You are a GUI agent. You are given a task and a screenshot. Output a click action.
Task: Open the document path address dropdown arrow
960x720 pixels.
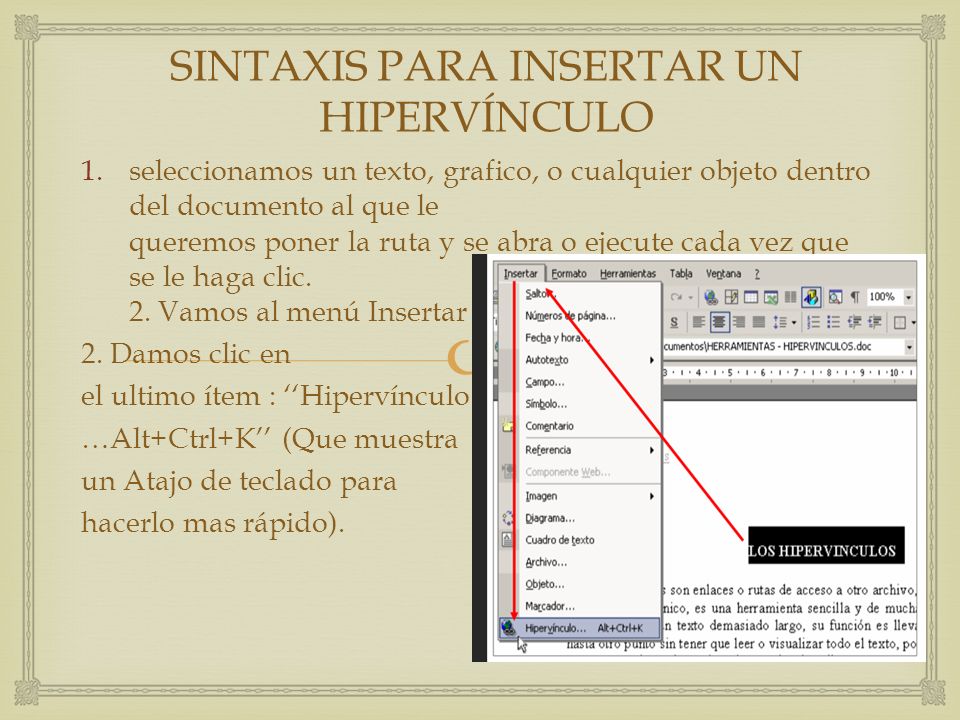909,347
